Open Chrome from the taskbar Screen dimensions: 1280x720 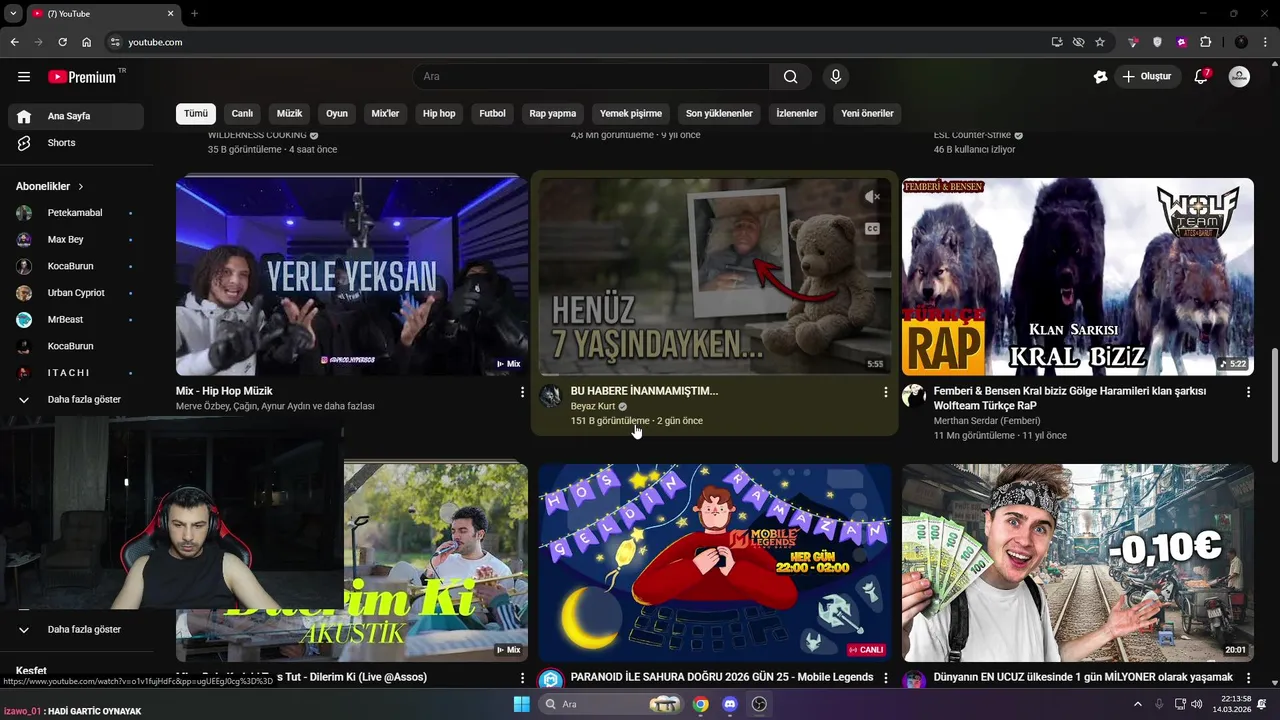point(701,704)
